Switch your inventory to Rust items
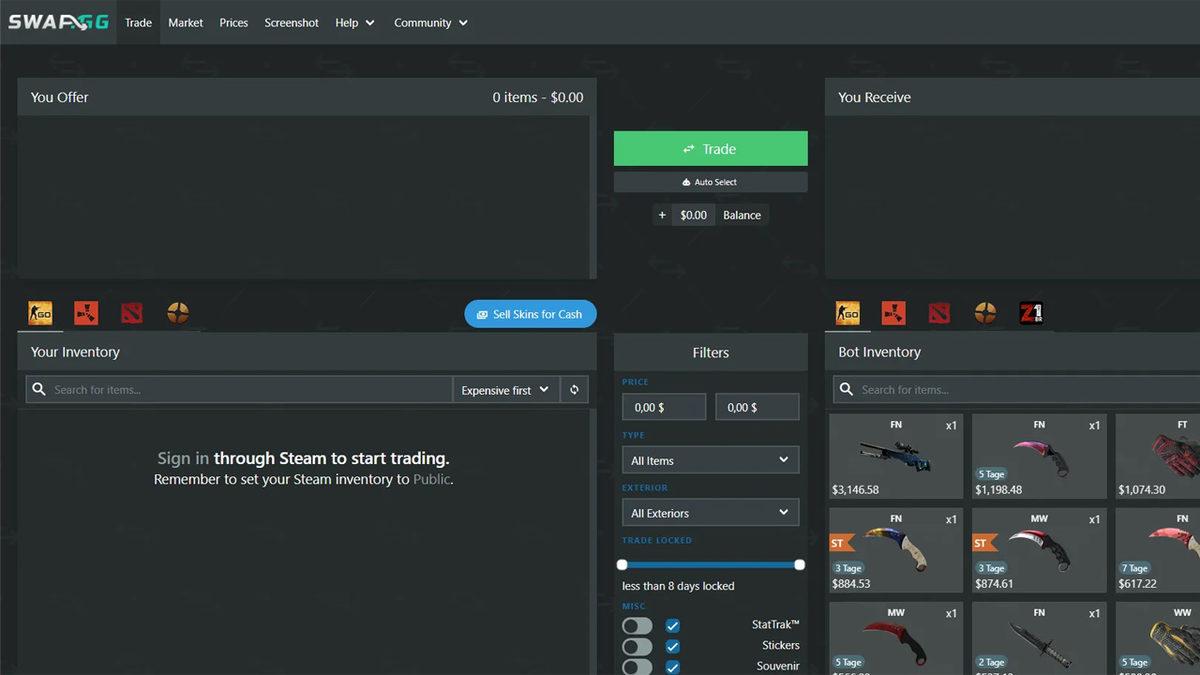Viewport: 1200px width, 675px height. click(x=86, y=313)
